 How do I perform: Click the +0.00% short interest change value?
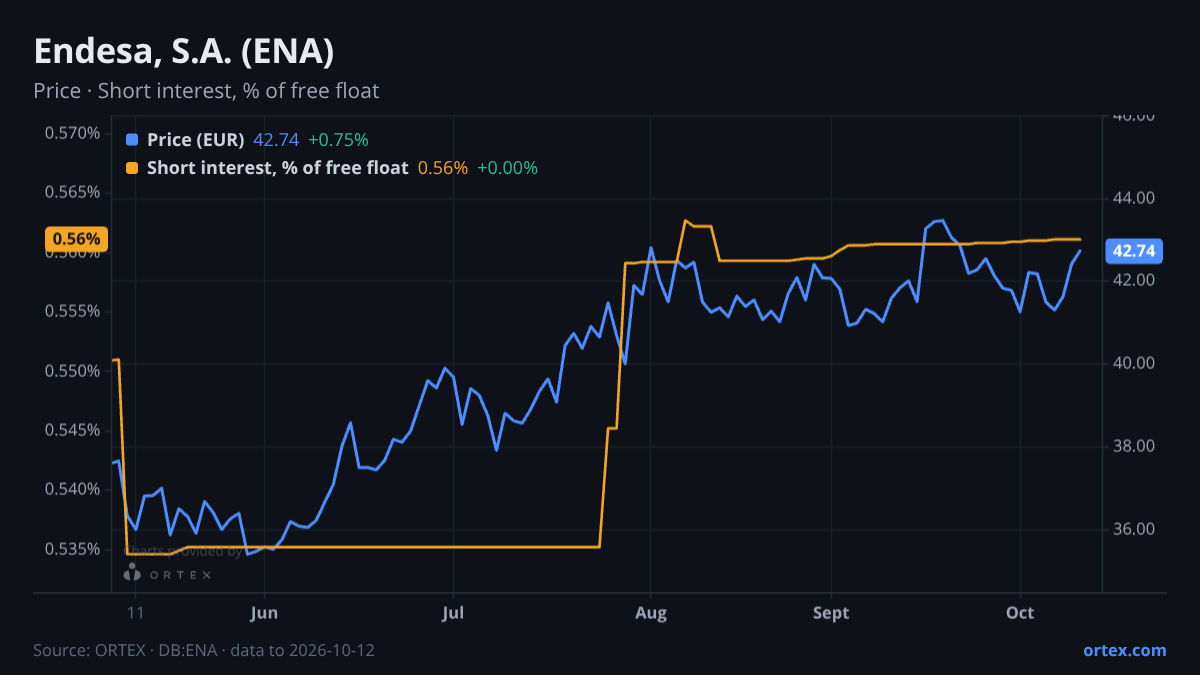[x=507, y=168]
